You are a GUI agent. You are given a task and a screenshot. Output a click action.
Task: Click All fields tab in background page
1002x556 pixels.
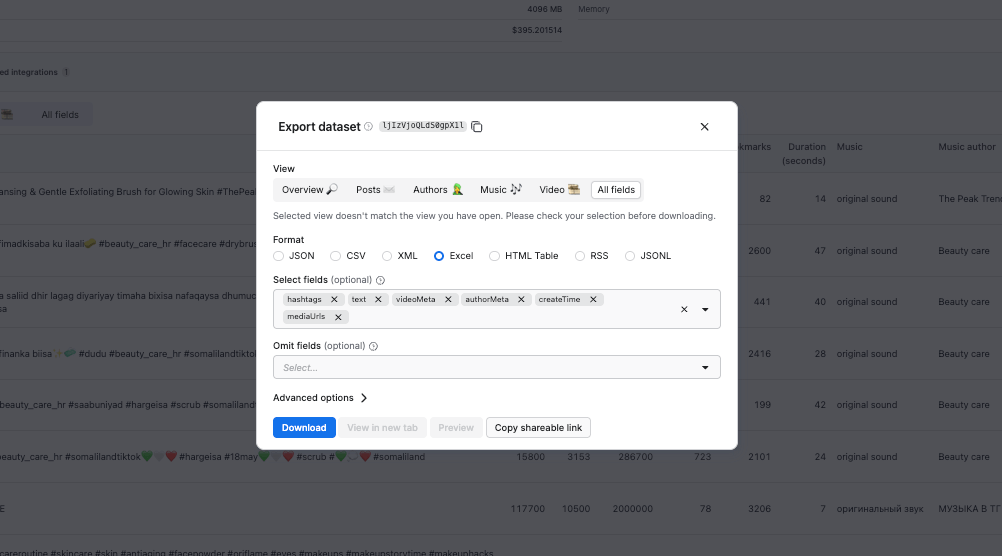coord(60,115)
